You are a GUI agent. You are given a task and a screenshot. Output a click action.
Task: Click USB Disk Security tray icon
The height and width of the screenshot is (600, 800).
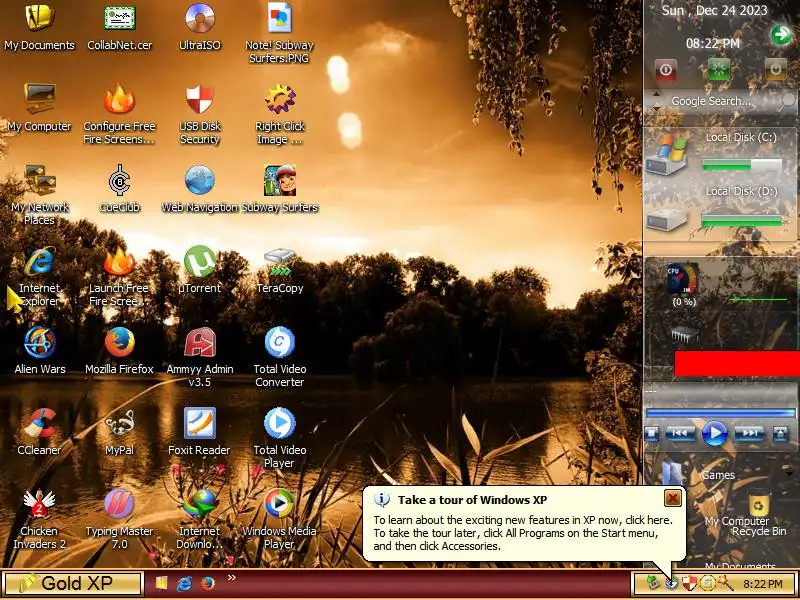tap(690, 583)
